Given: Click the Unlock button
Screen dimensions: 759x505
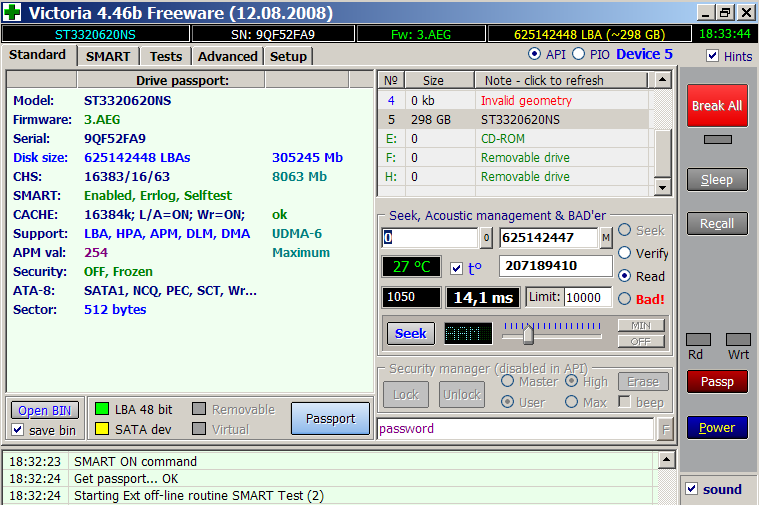Looking at the screenshot, I should 462,395.
